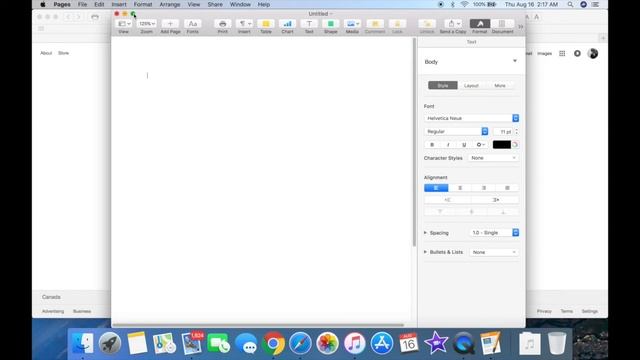The height and width of the screenshot is (360, 640).
Task: Click Images link in Safari window
Action: [544, 53]
